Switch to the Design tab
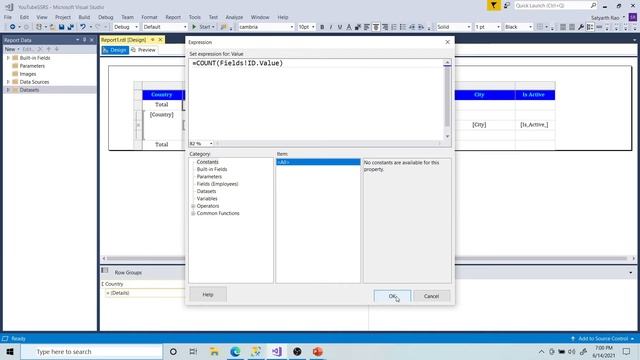This screenshot has width=640, height=360. click(115, 50)
